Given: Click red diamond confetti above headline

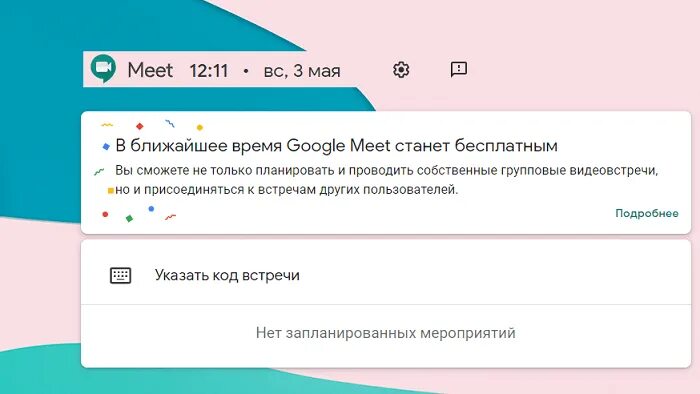Looking at the screenshot, I should click(x=140, y=126).
